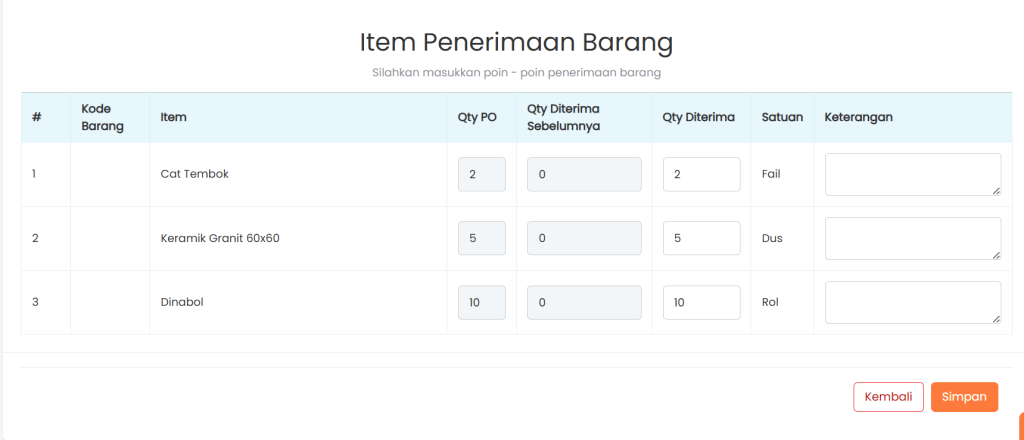Click Qty Diterima field for Dinabol
The height and width of the screenshot is (440, 1024).
point(701,302)
